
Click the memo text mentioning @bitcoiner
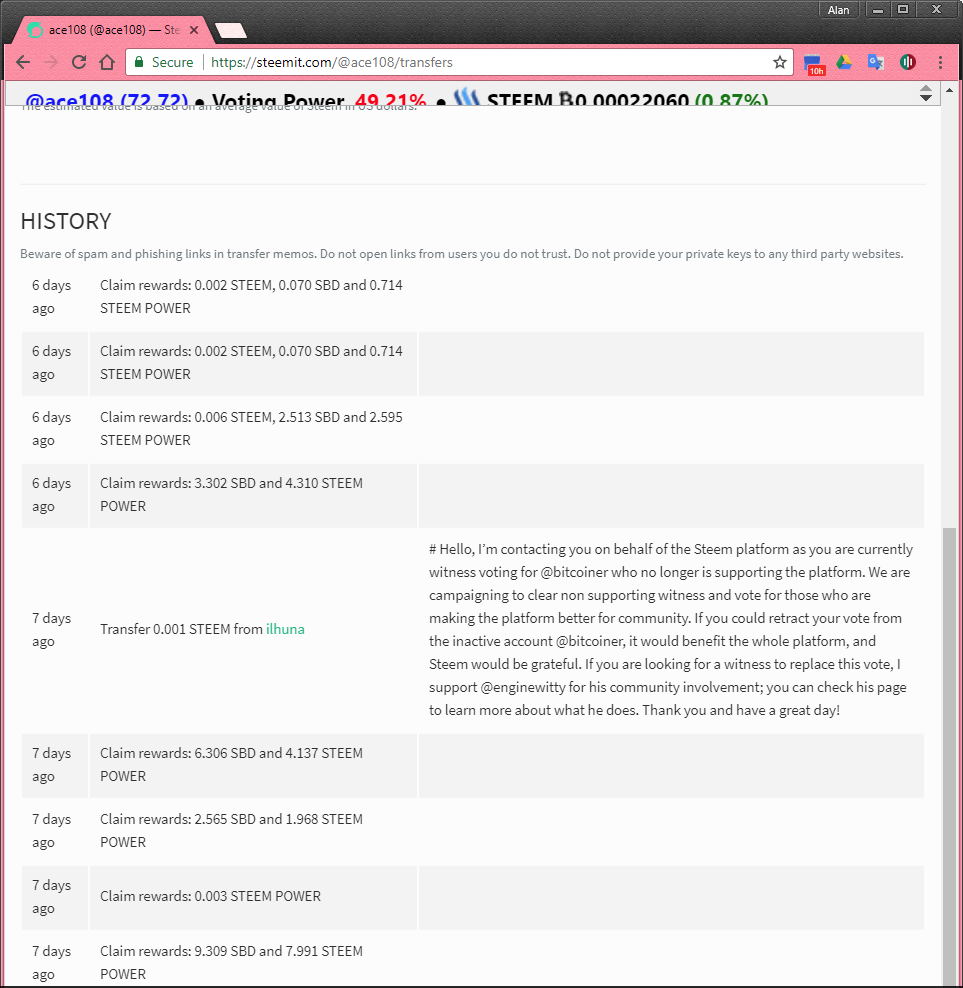pyautogui.click(x=671, y=629)
